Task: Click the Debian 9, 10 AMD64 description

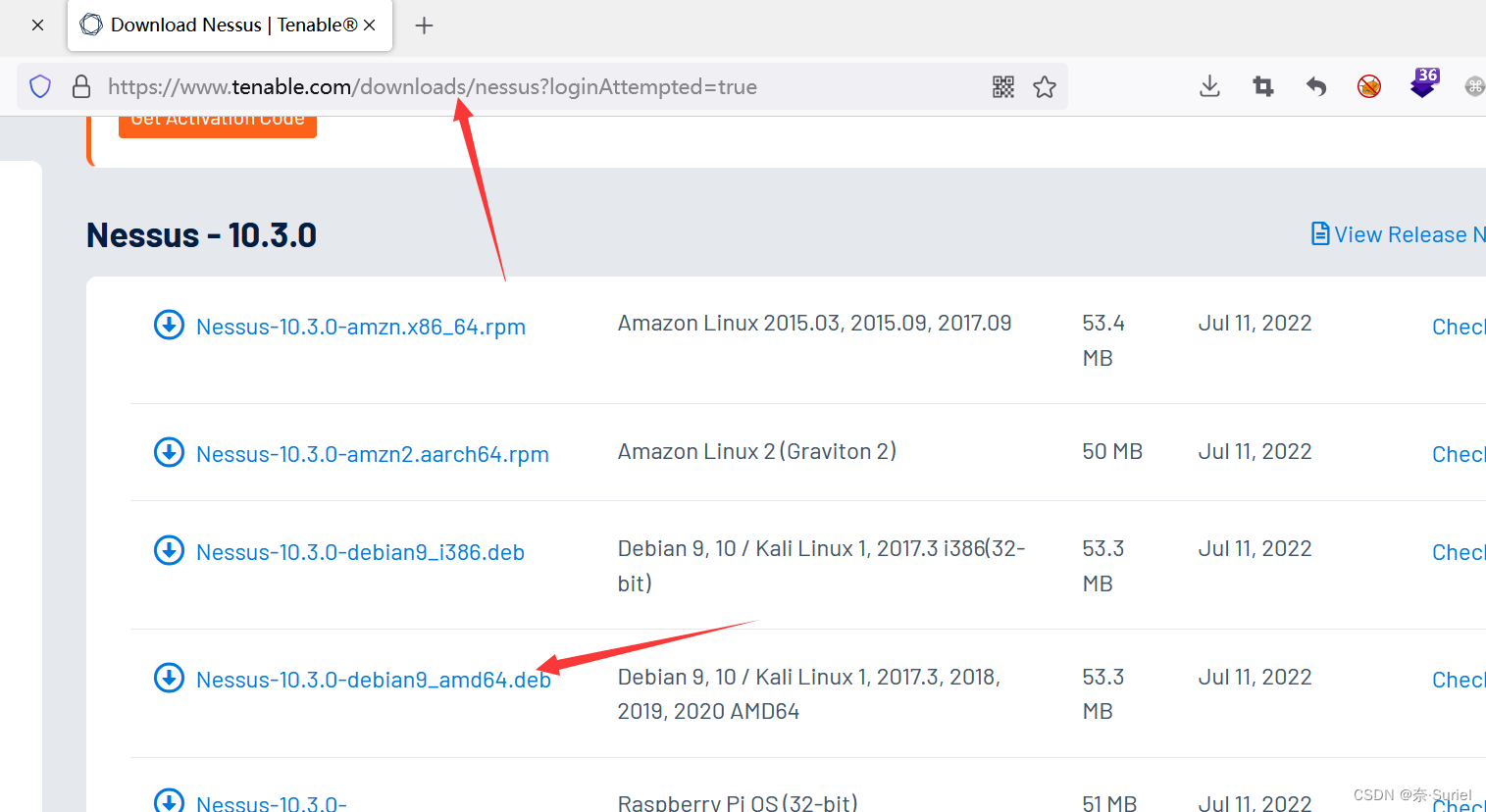Action: (x=809, y=693)
